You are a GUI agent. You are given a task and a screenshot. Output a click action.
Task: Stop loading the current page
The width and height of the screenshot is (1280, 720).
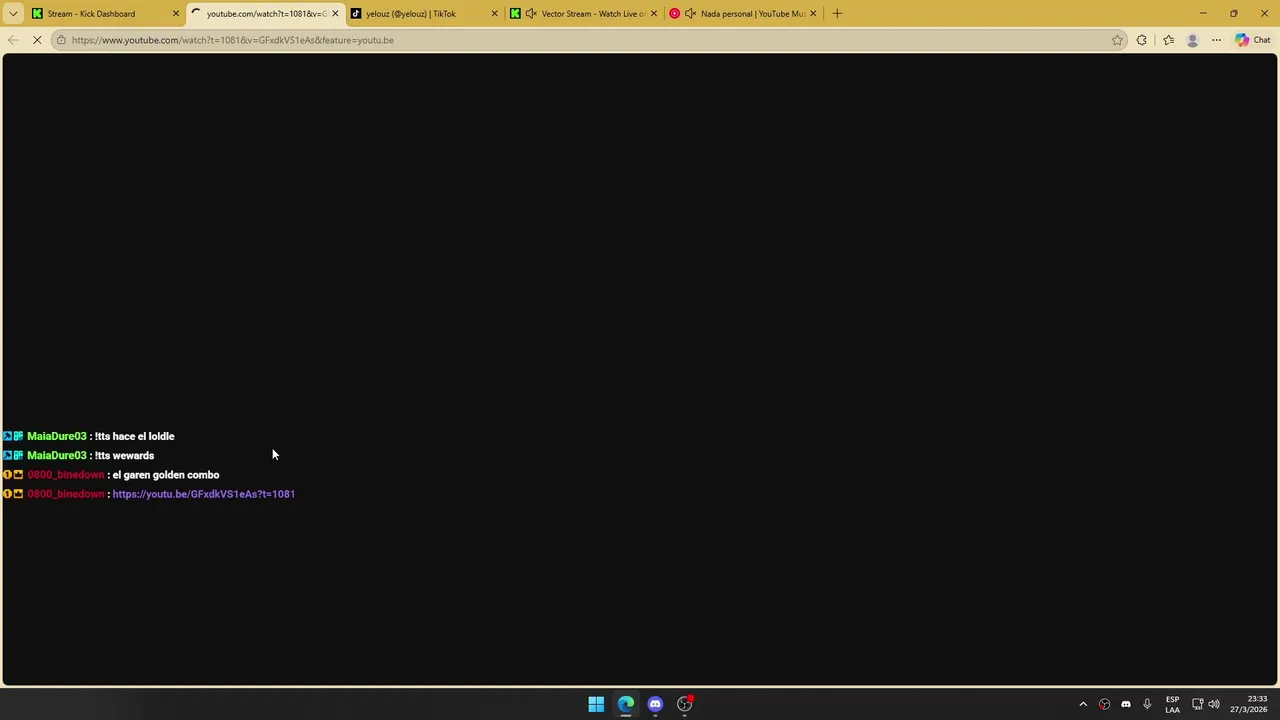[37, 40]
